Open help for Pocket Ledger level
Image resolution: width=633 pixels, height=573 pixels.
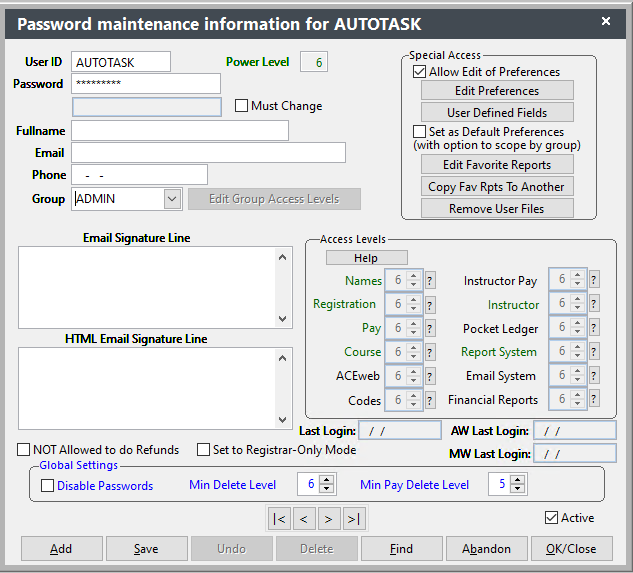(x=594, y=327)
